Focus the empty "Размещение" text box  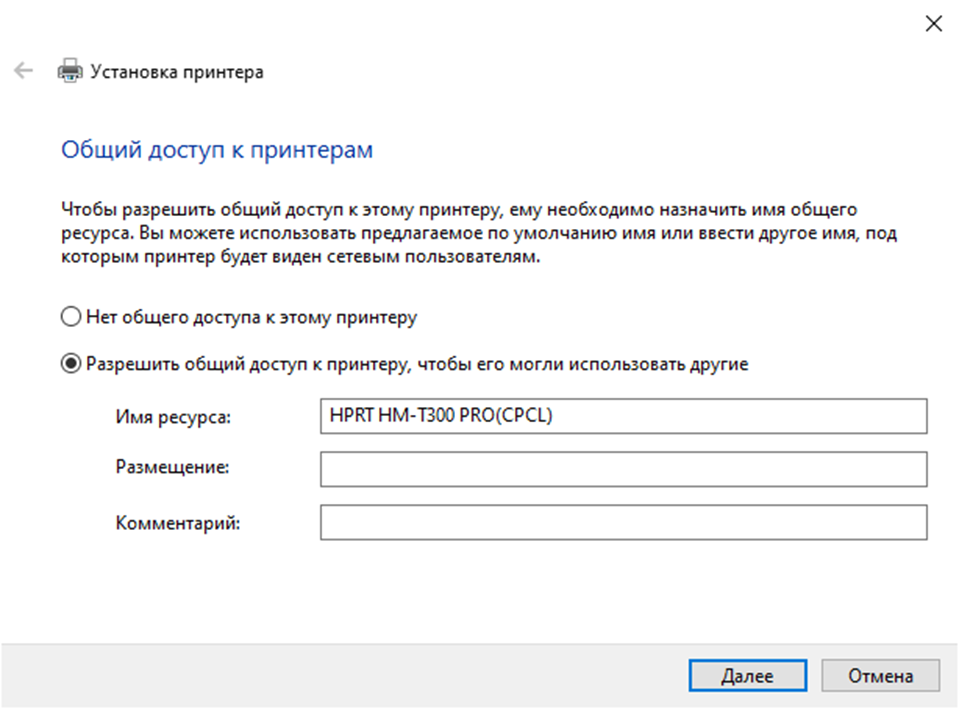pos(623,468)
